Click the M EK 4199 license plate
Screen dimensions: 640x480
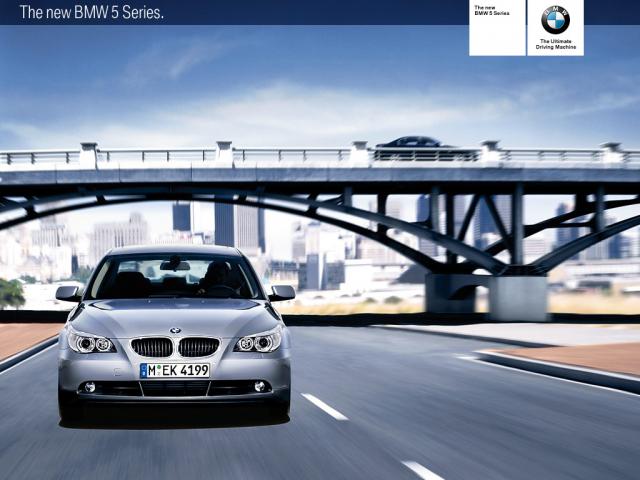[x=175, y=370]
